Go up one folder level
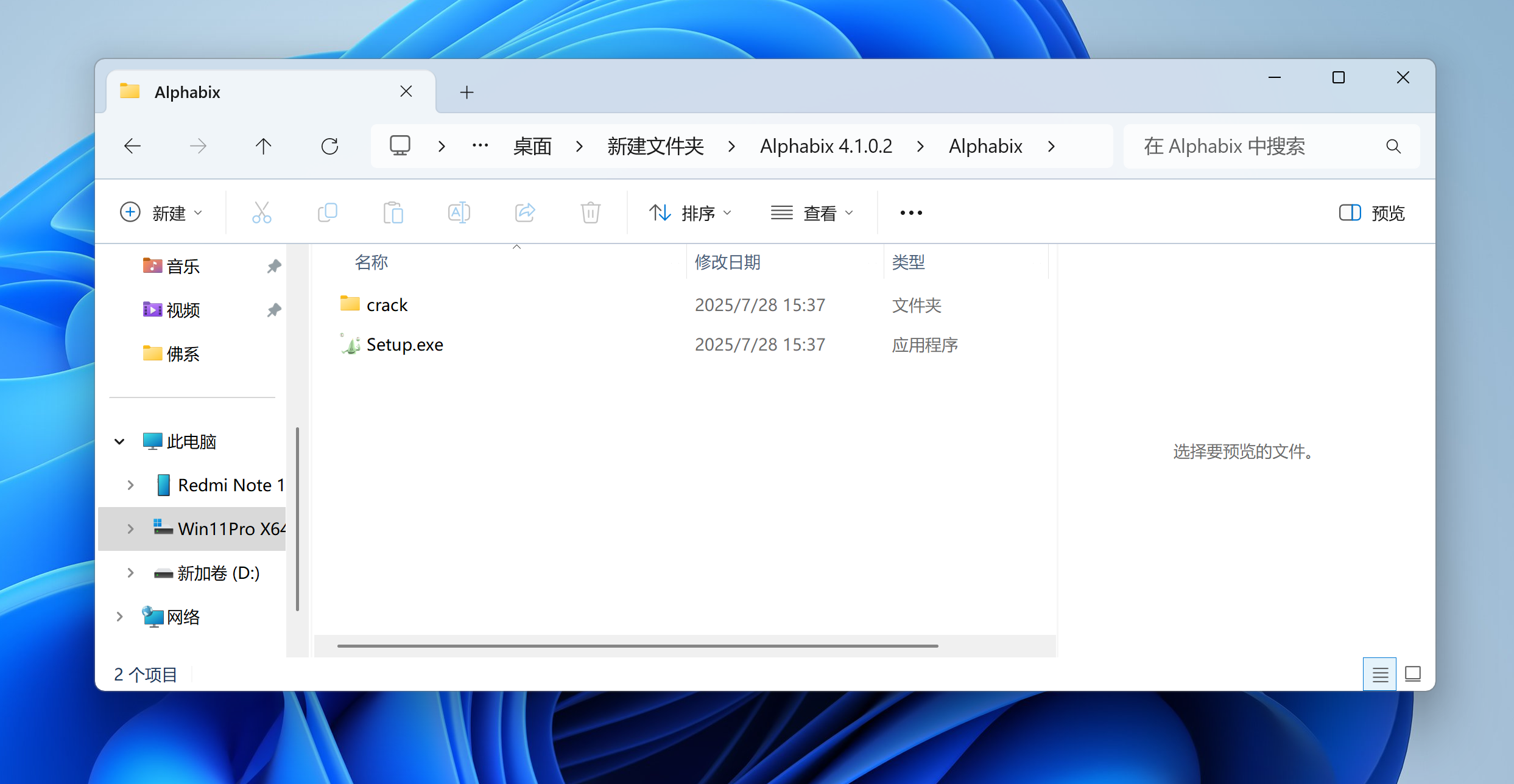Image resolution: width=1514 pixels, height=784 pixels. click(263, 146)
